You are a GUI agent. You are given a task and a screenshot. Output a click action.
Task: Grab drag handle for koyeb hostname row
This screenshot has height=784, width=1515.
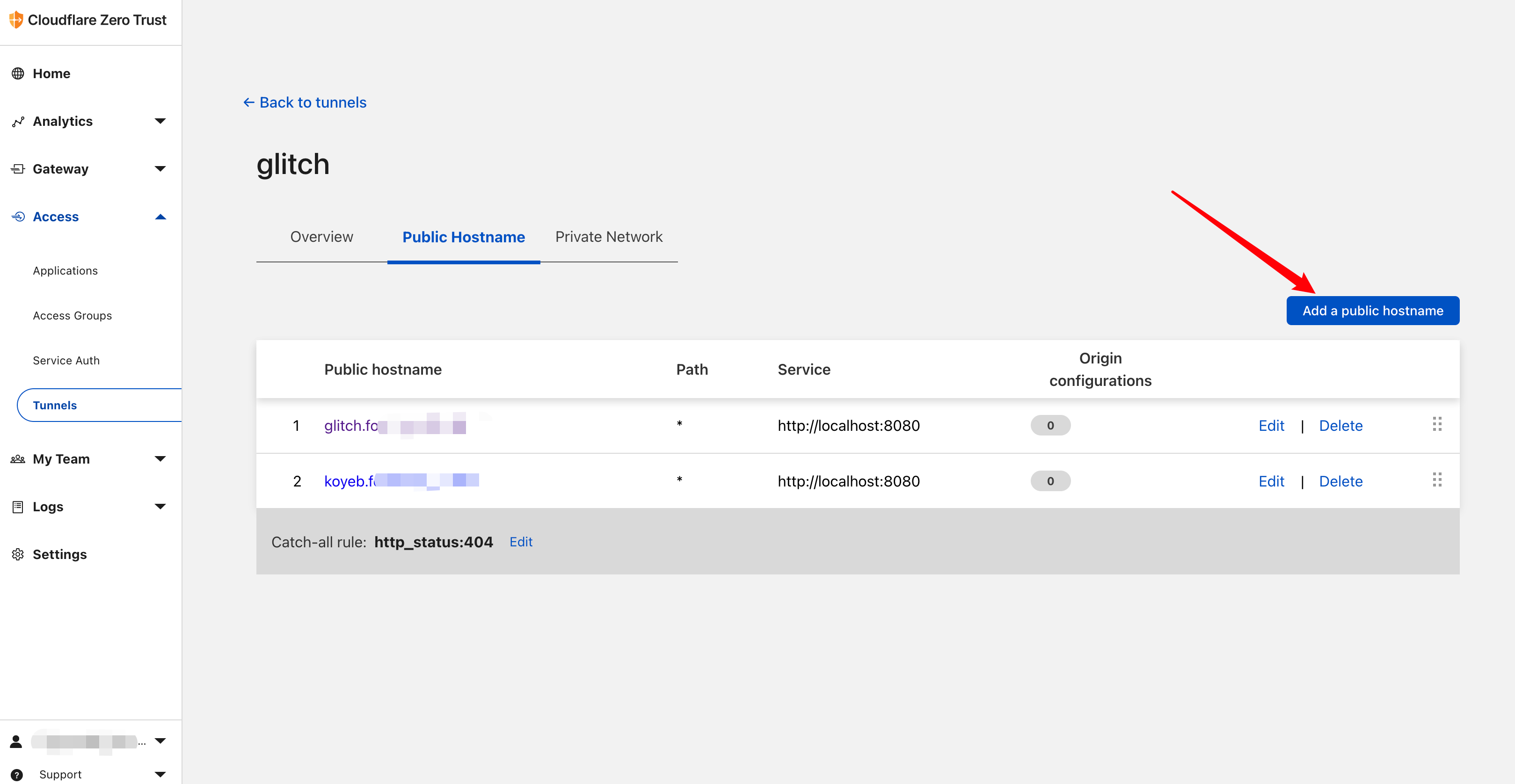pos(1437,480)
